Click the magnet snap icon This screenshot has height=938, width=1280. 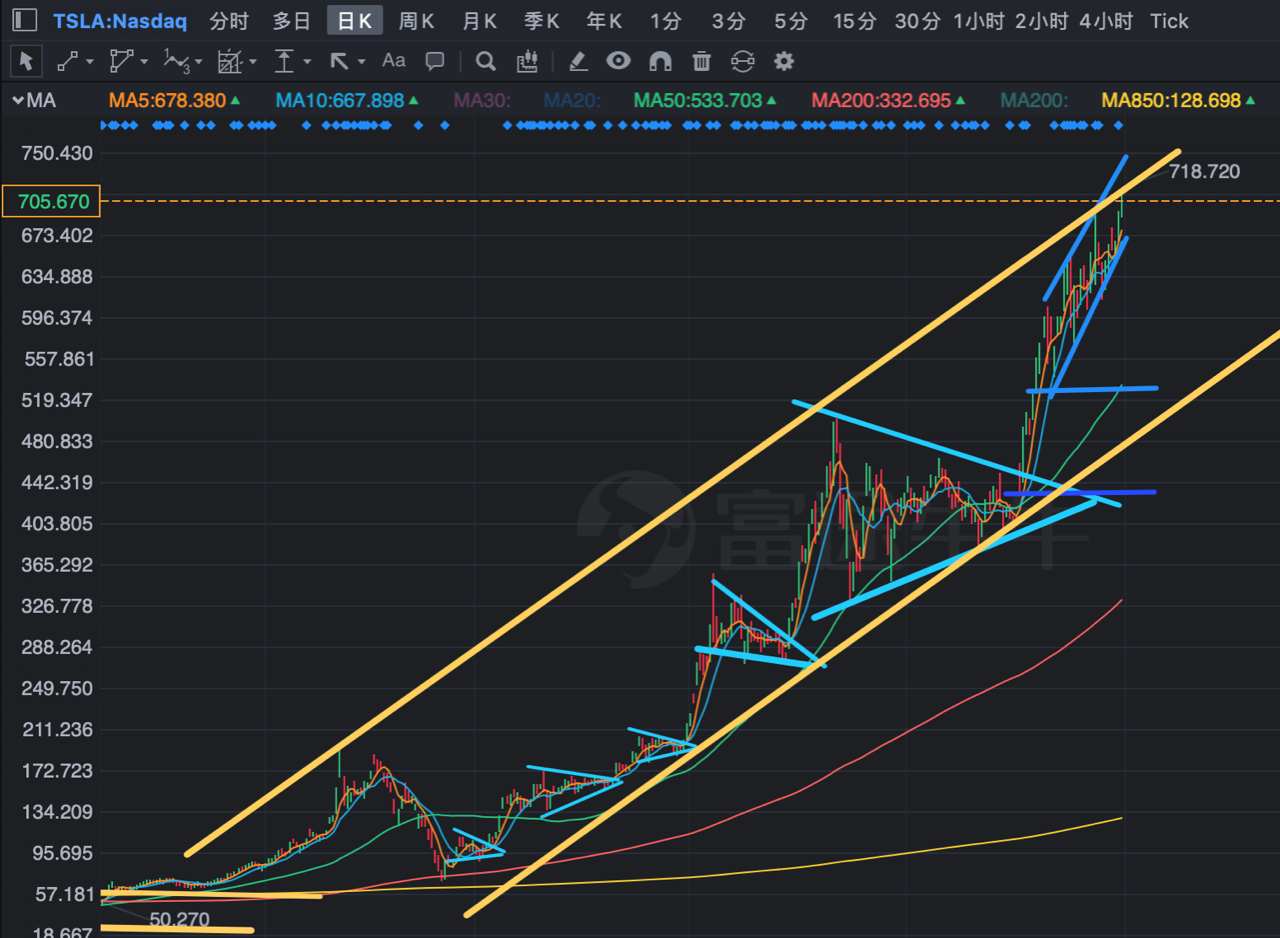point(660,61)
